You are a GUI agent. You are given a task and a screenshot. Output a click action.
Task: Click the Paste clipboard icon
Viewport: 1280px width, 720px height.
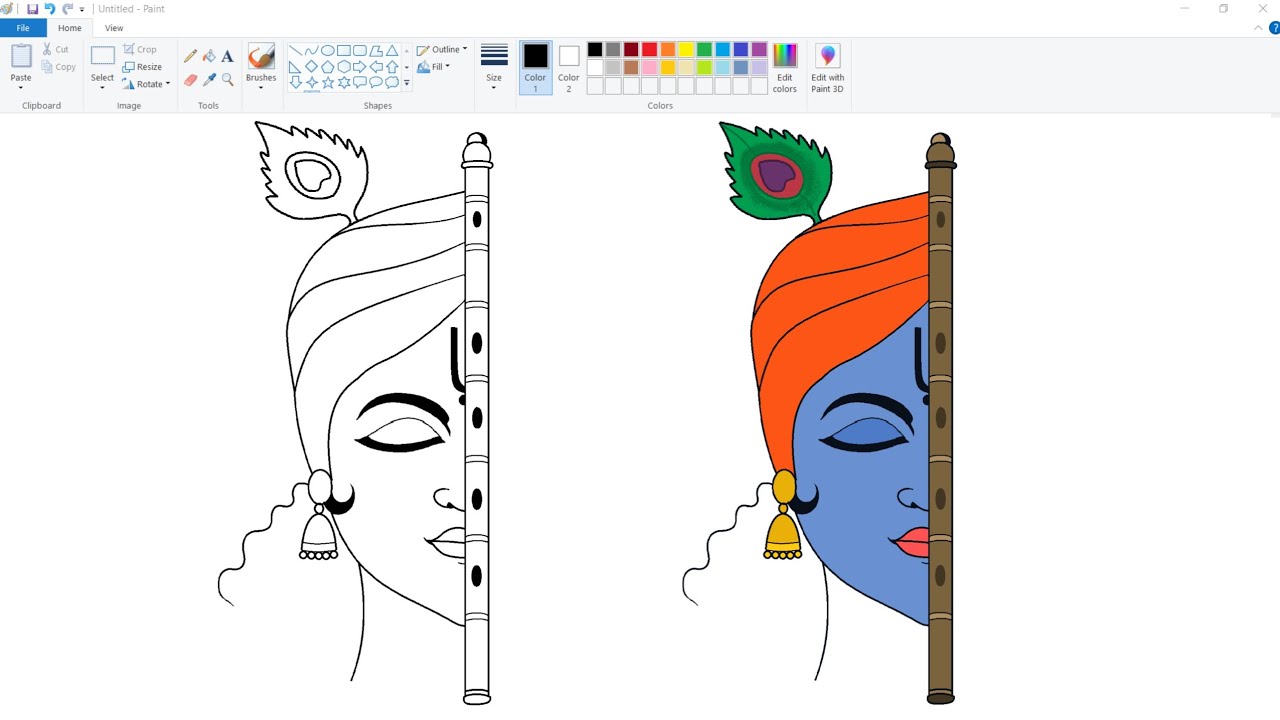(x=21, y=57)
